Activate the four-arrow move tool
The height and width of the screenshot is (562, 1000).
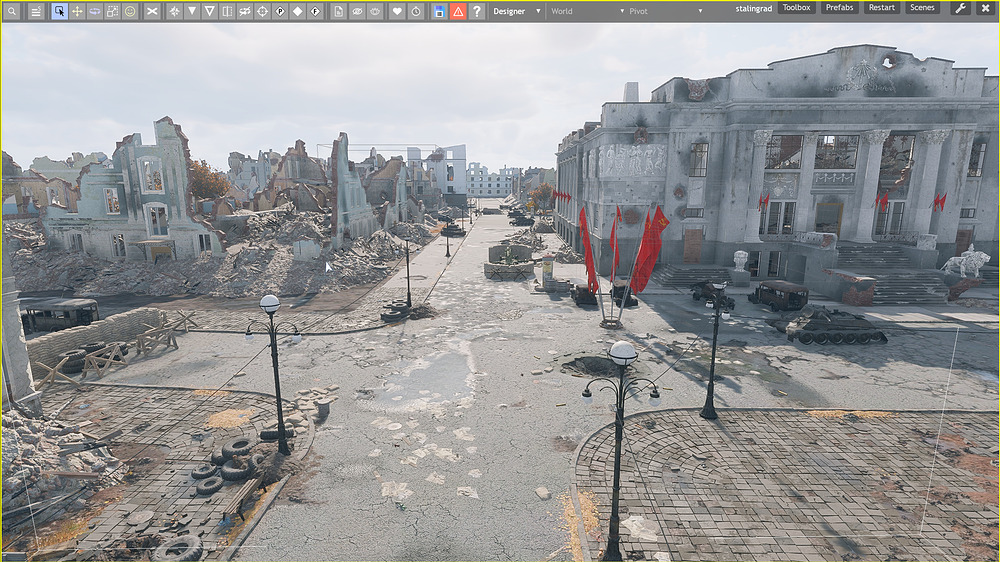click(77, 11)
